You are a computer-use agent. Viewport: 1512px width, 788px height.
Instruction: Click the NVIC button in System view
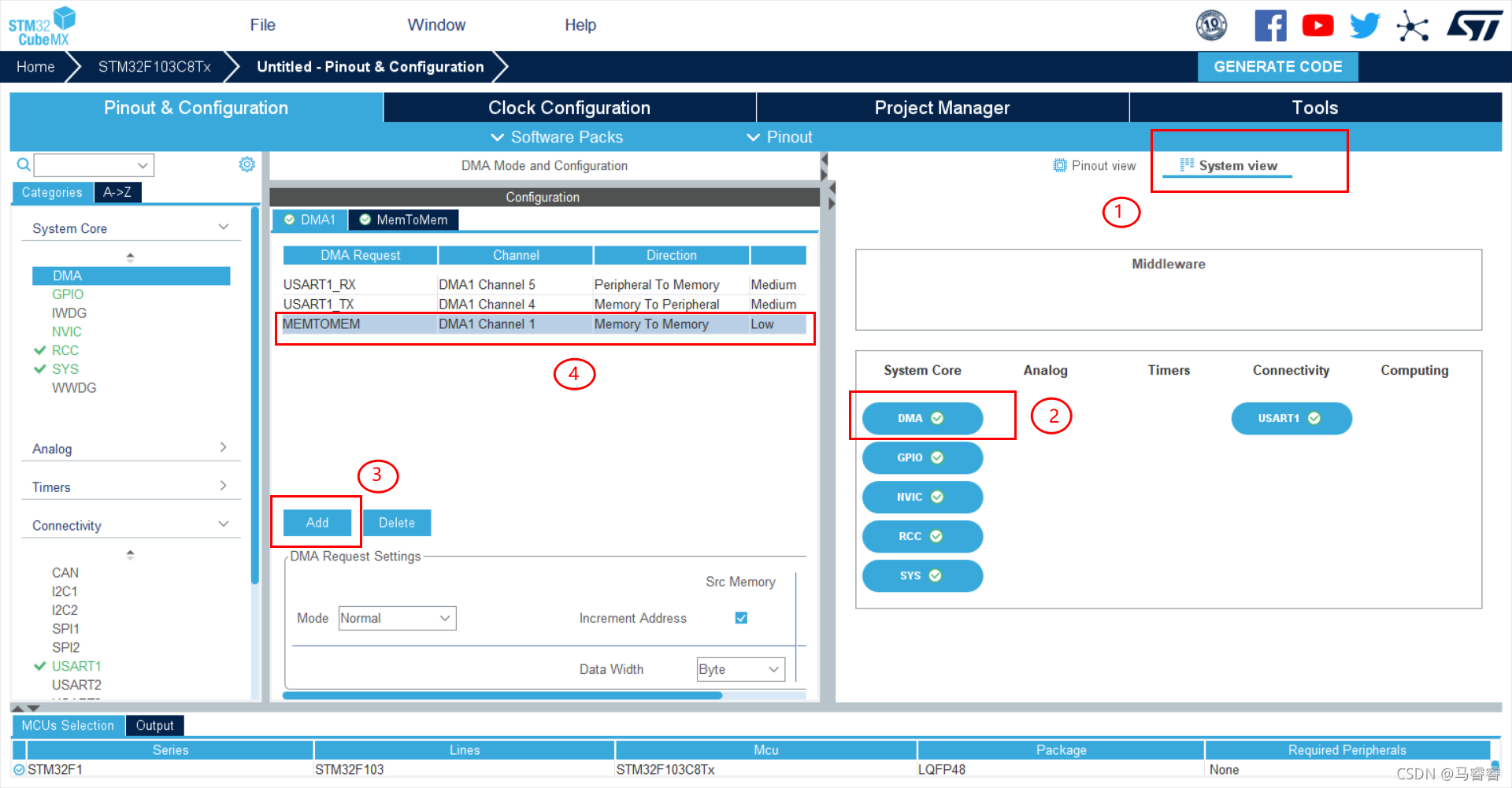pos(922,497)
